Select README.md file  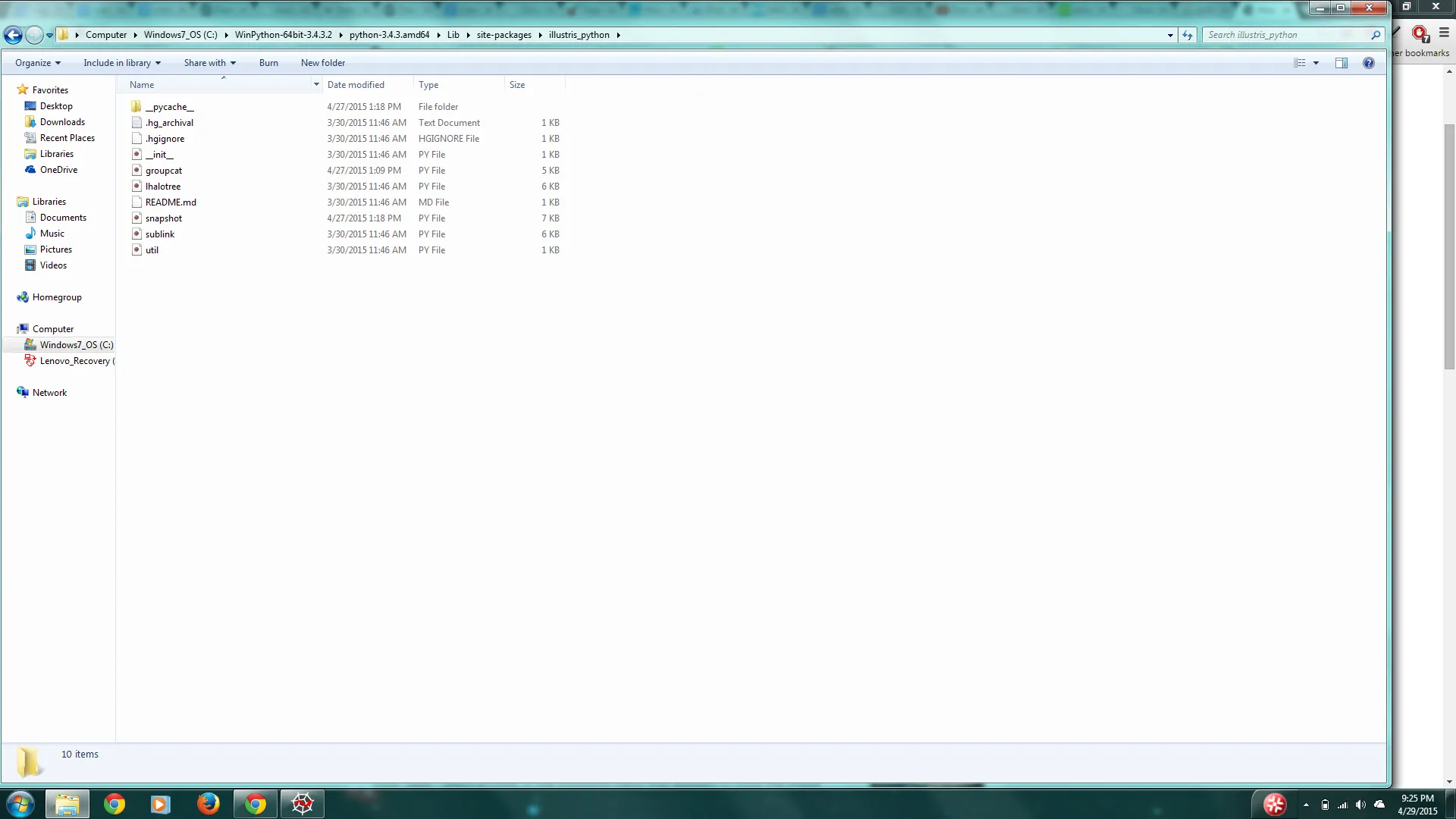point(171,202)
